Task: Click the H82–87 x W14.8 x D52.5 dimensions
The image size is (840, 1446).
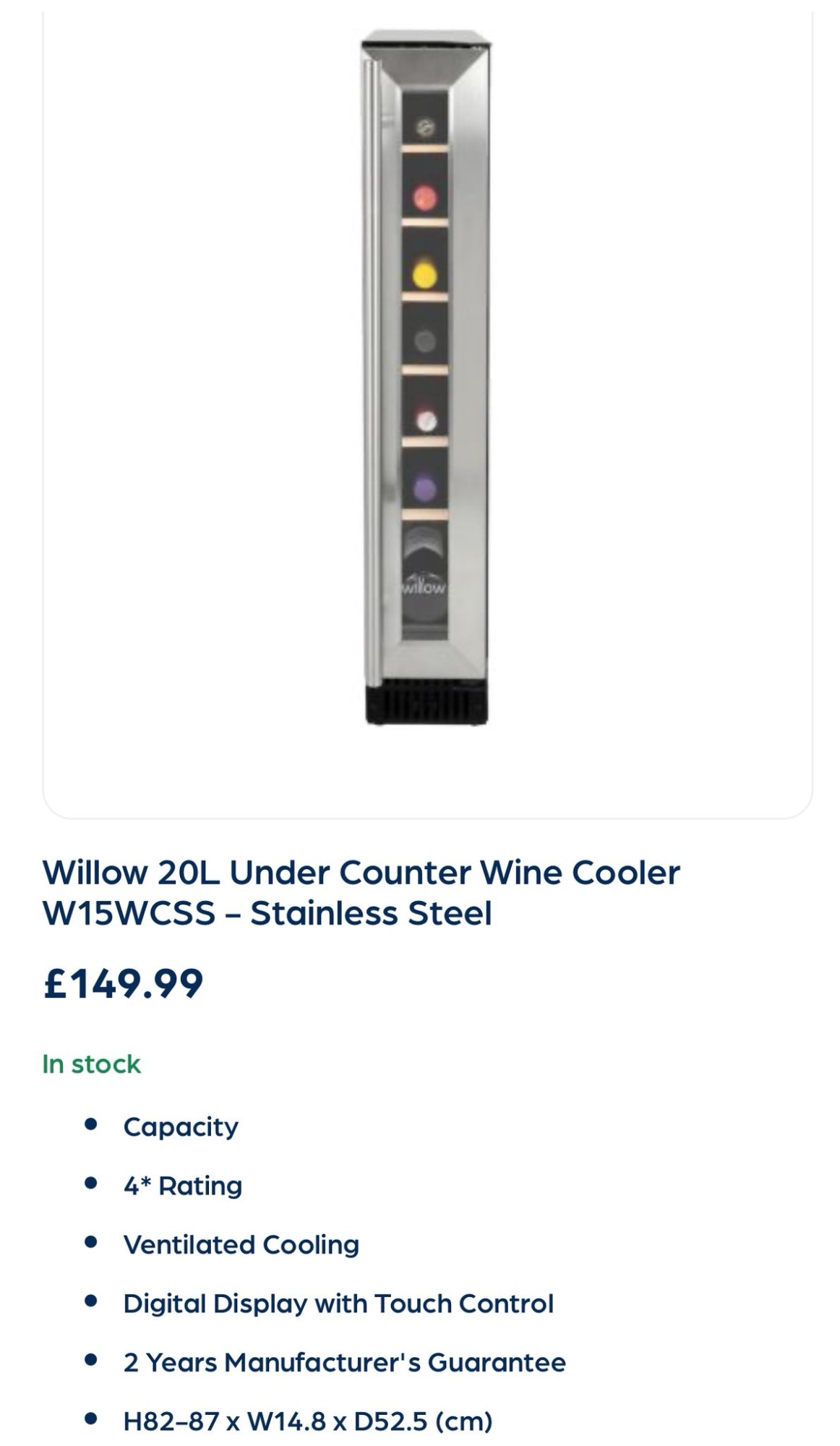Action: point(308,1421)
